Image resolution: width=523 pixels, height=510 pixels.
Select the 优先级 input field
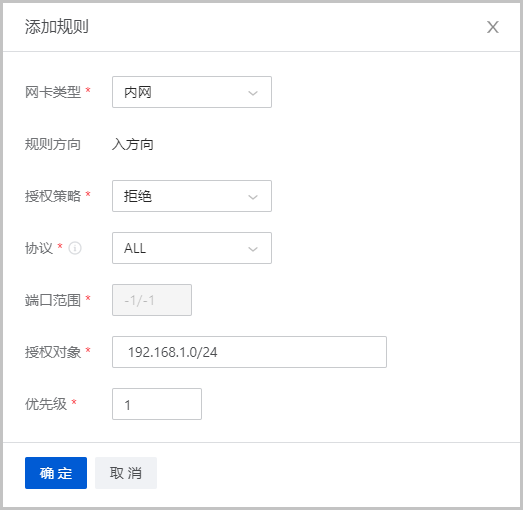[x=157, y=404]
